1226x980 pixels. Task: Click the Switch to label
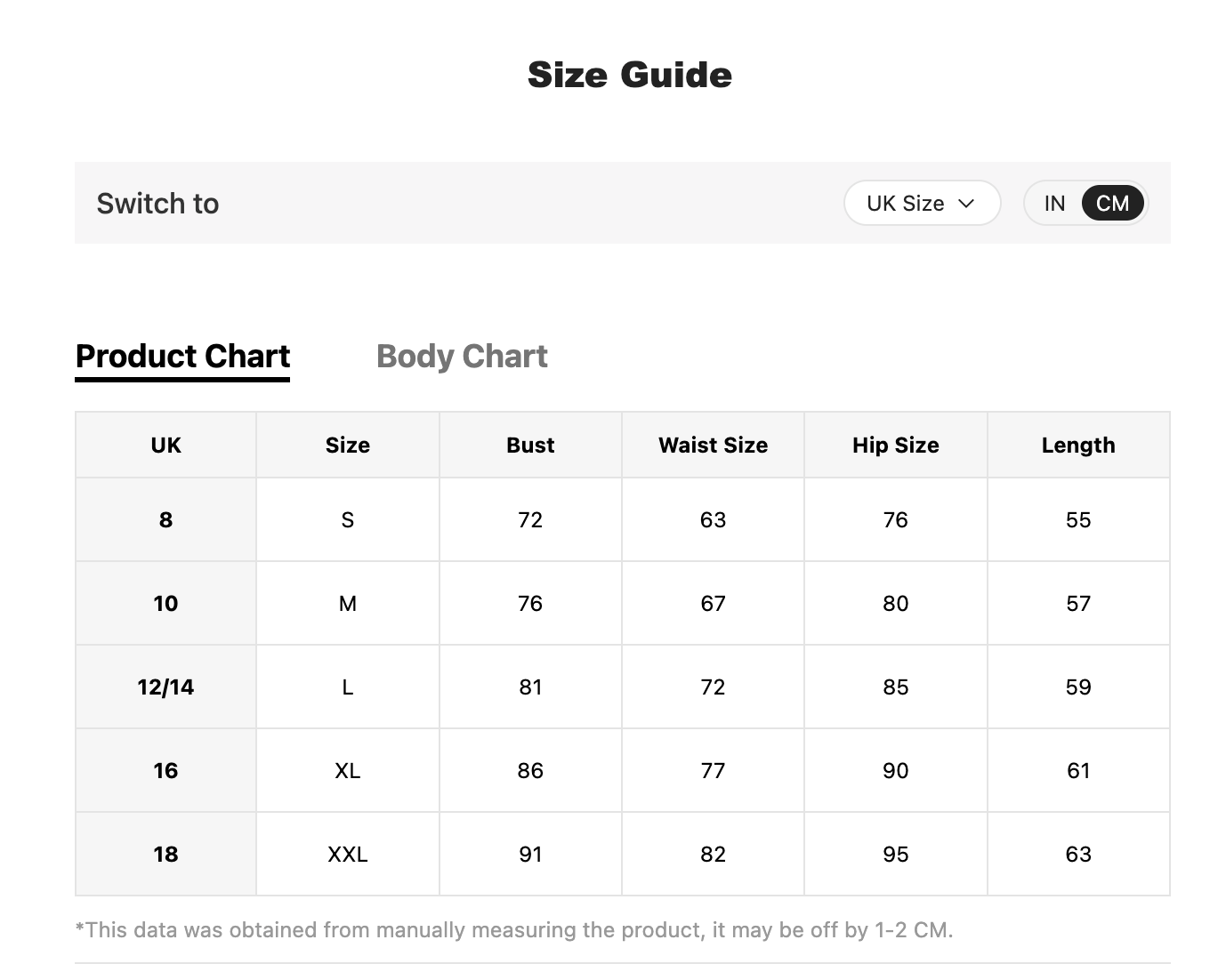[x=157, y=204]
